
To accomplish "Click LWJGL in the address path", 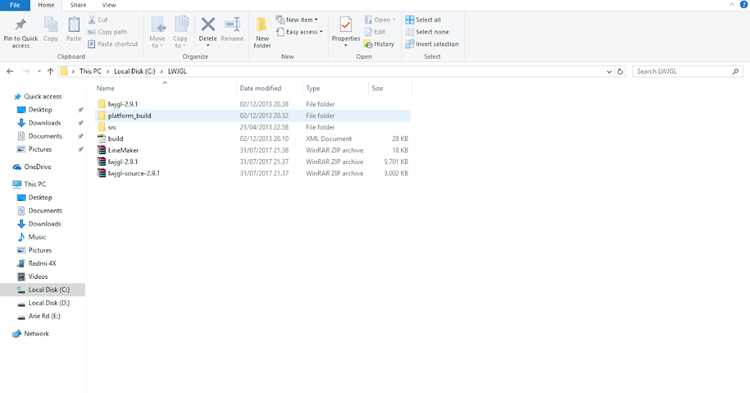I will click(177, 71).
